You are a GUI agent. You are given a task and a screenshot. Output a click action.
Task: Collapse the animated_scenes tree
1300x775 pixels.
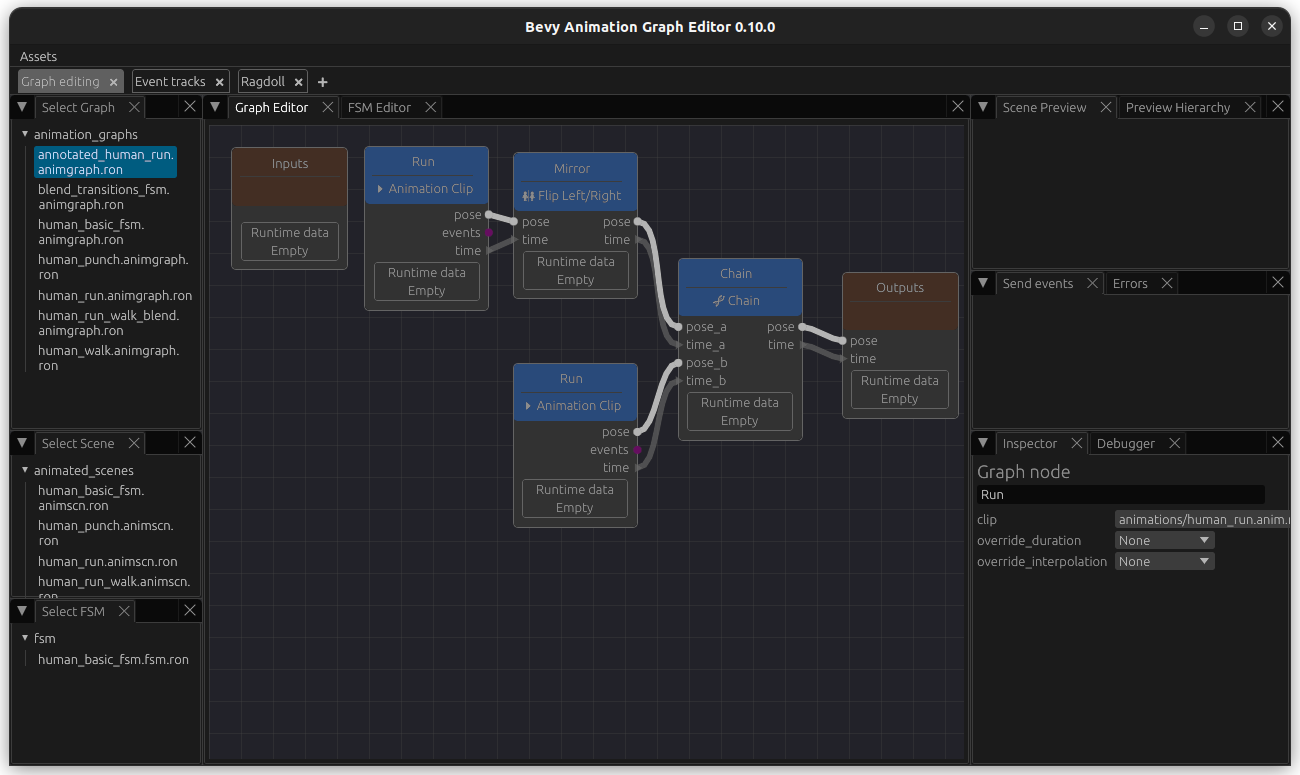pos(25,470)
